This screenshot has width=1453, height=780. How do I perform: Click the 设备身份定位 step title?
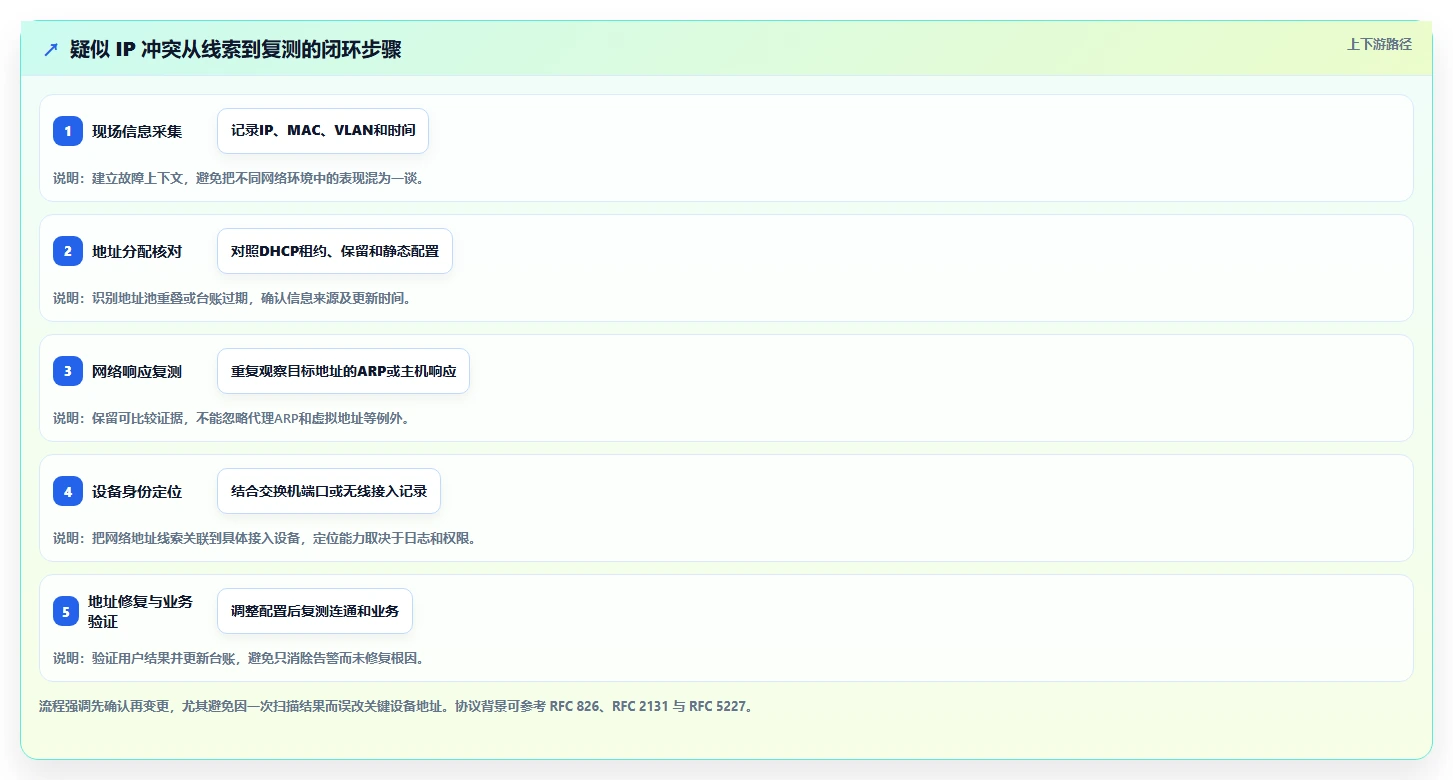click(x=137, y=491)
